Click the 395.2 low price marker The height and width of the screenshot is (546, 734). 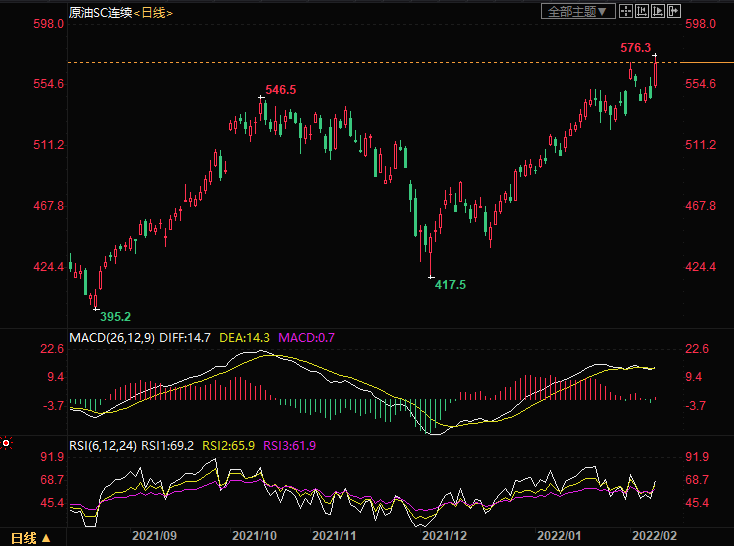(115, 315)
